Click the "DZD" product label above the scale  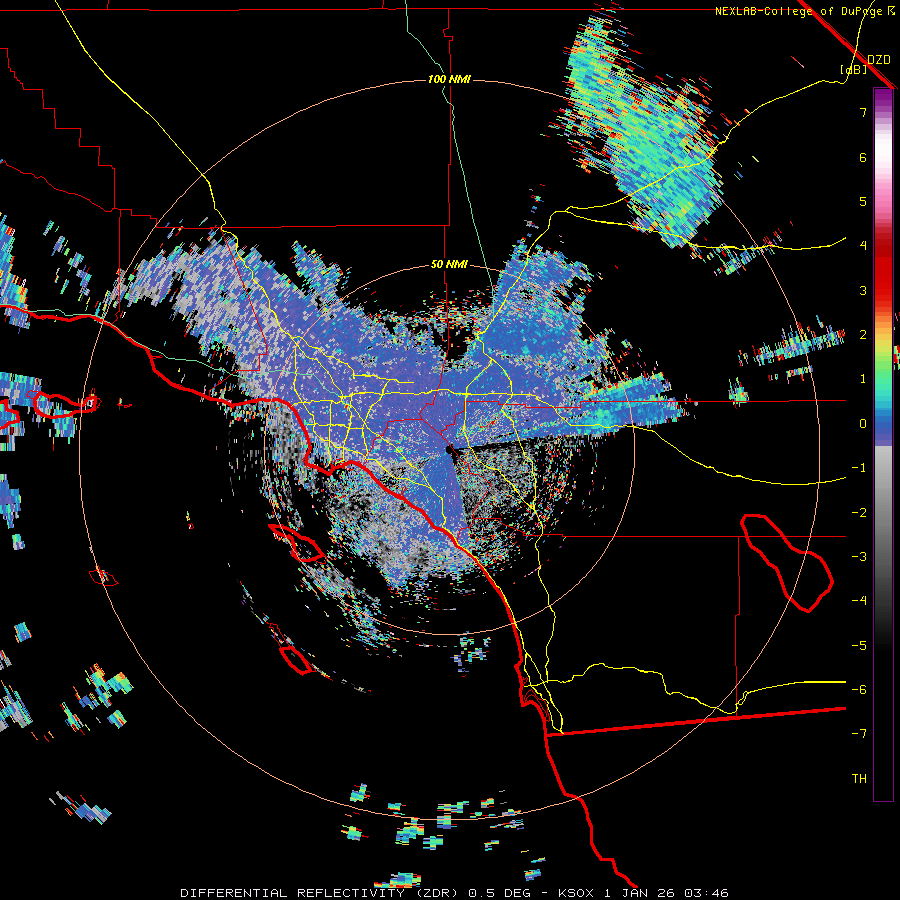tap(879, 60)
